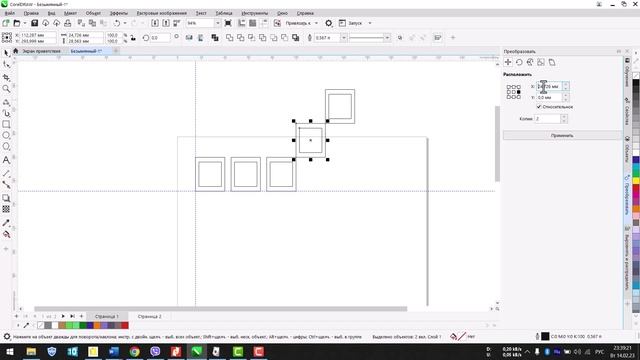Click the Size icon in Transform docker
The image size is (640, 360).
[541, 62]
